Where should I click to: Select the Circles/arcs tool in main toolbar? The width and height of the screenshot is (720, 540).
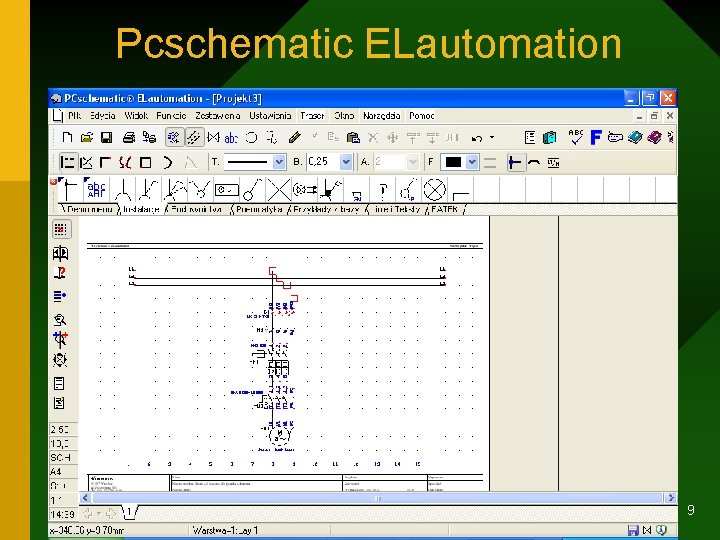[x=251, y=137]
